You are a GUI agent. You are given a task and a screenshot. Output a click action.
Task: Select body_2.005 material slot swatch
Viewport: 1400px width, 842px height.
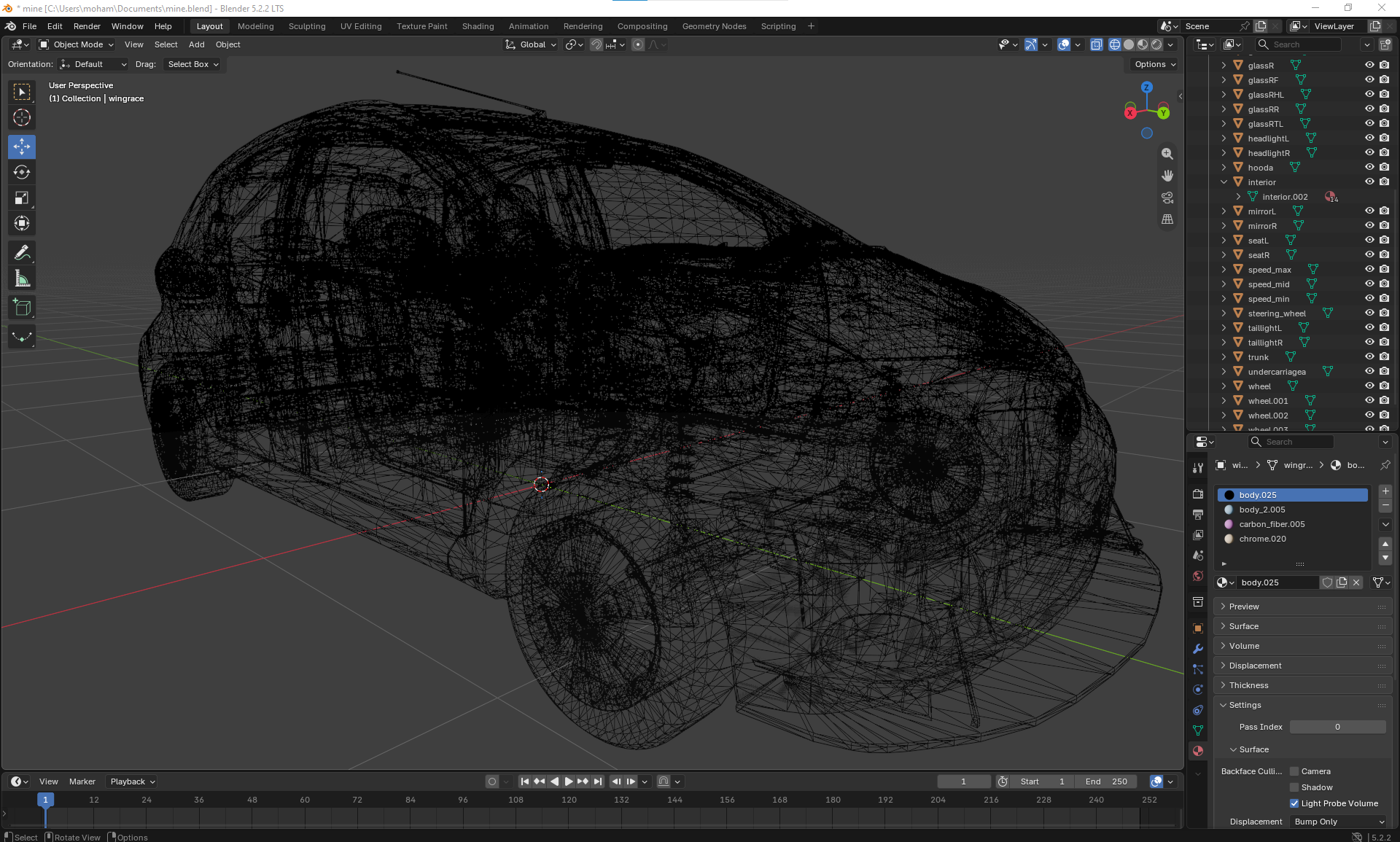pos(1229,510)
